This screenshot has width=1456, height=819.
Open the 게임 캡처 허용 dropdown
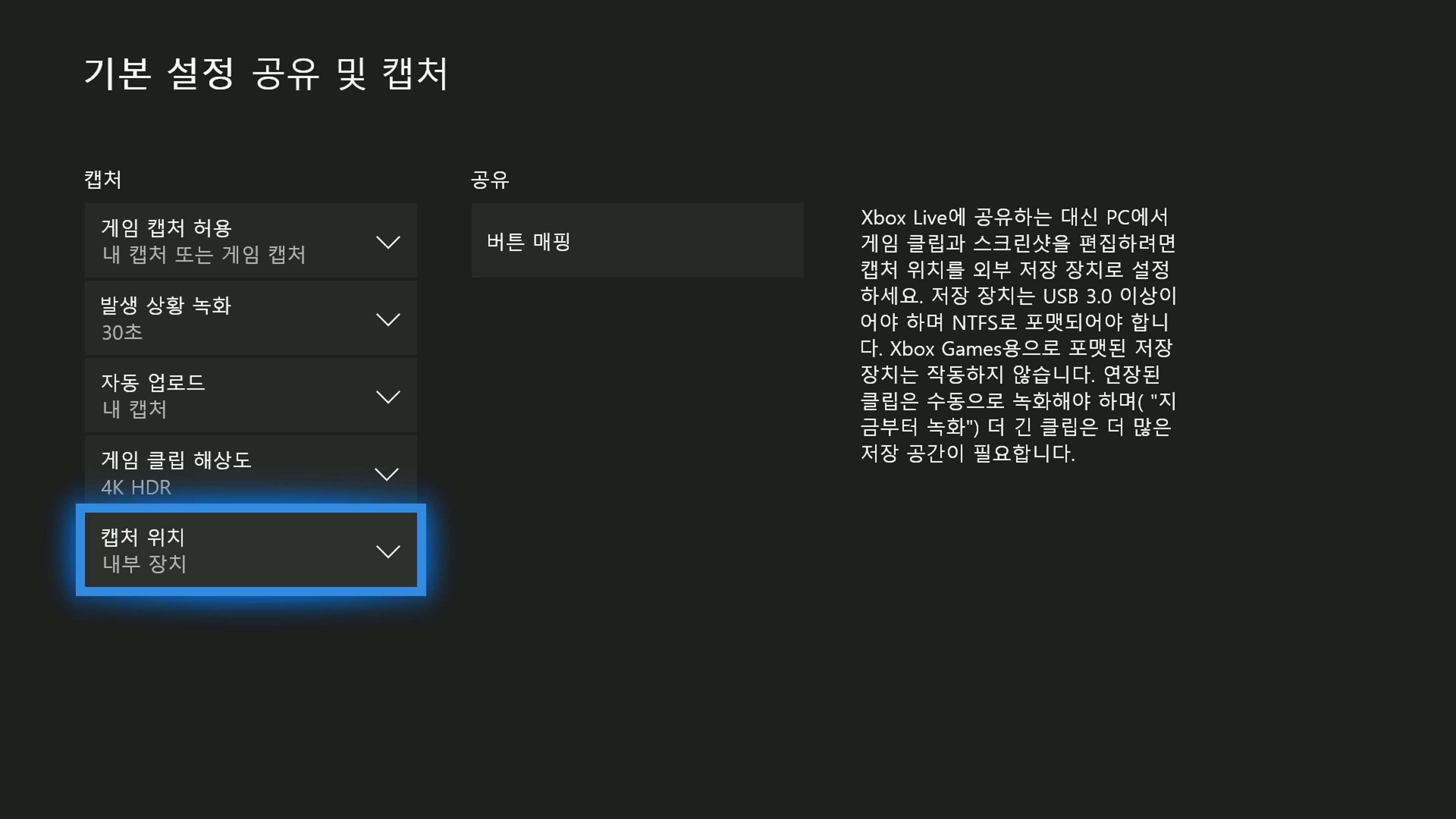pyautogui.click(x=166, y=228)
